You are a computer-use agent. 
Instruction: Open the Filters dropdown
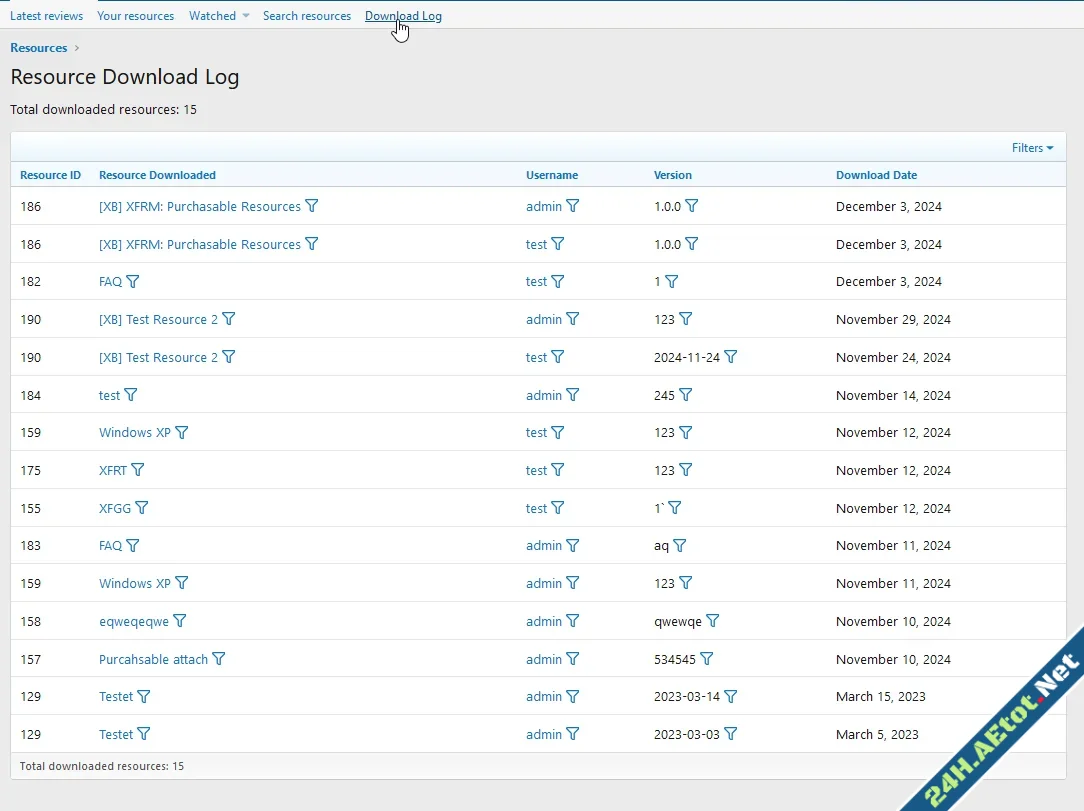[x=1032, y=147]
